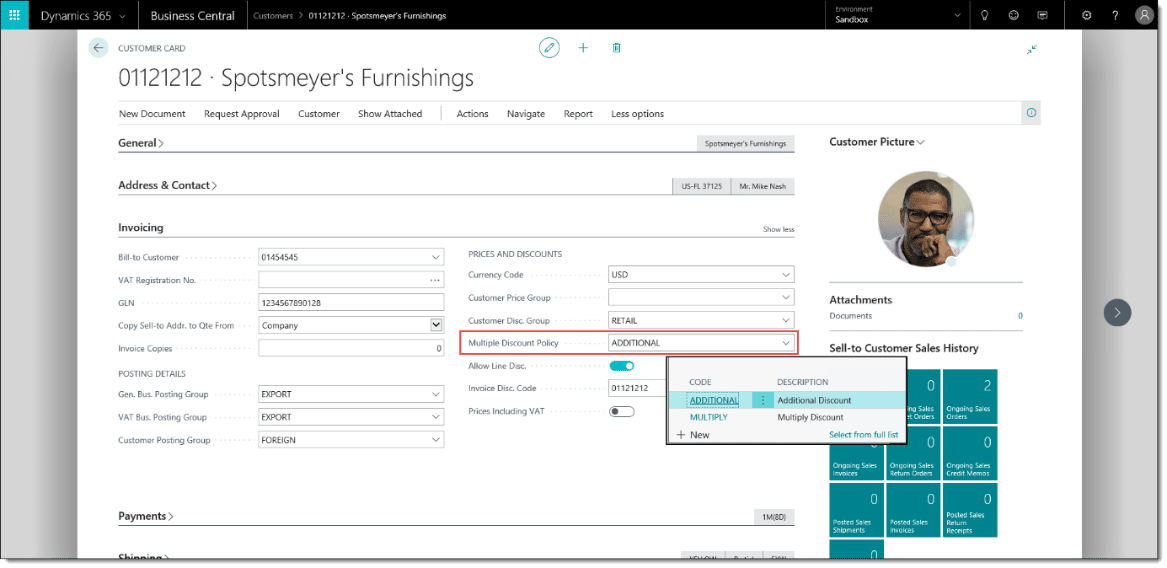Click Show less in Invoicing
The image size is (1167, 568).
pos(778,229)
